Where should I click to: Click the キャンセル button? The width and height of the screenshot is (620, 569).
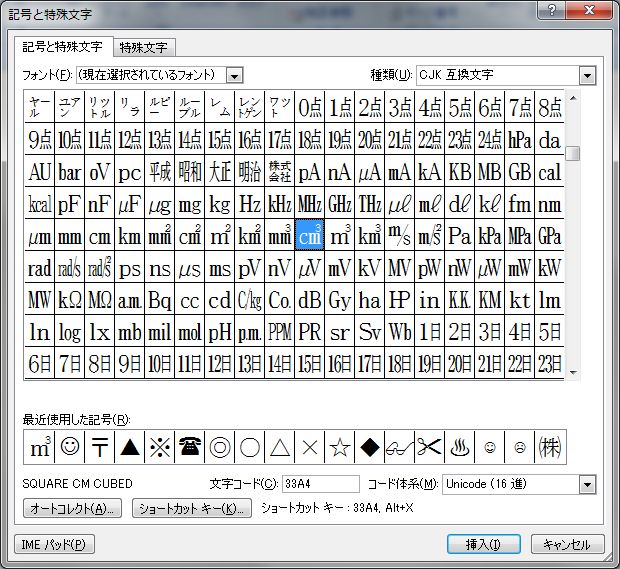pyautogui.click(x=567, y=544)
